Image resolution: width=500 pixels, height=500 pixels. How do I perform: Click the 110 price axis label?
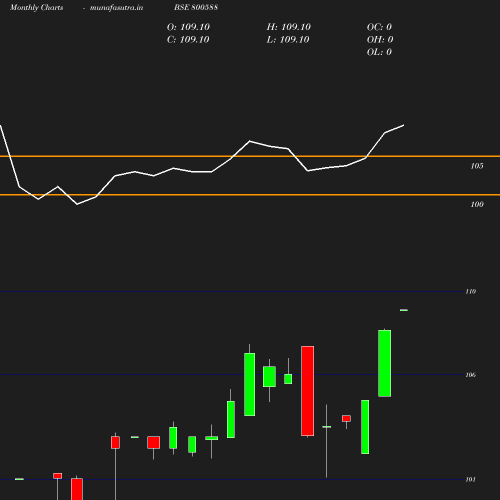[471, 292]
